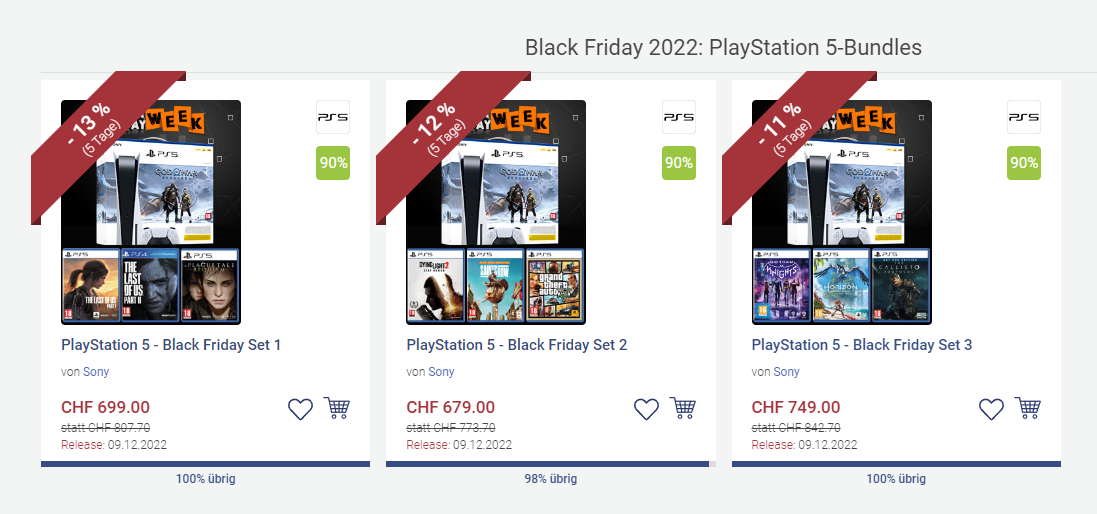Click green 90% rating badge on Set 1

333,163
